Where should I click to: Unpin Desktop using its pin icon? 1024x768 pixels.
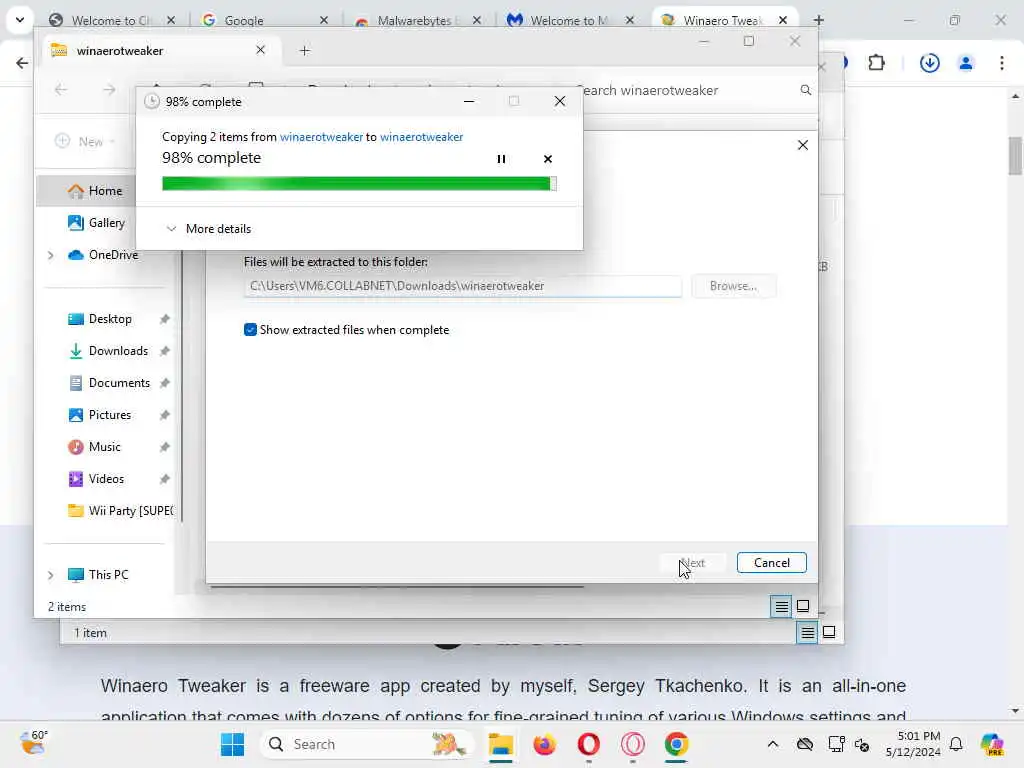[x=165, y=319]
